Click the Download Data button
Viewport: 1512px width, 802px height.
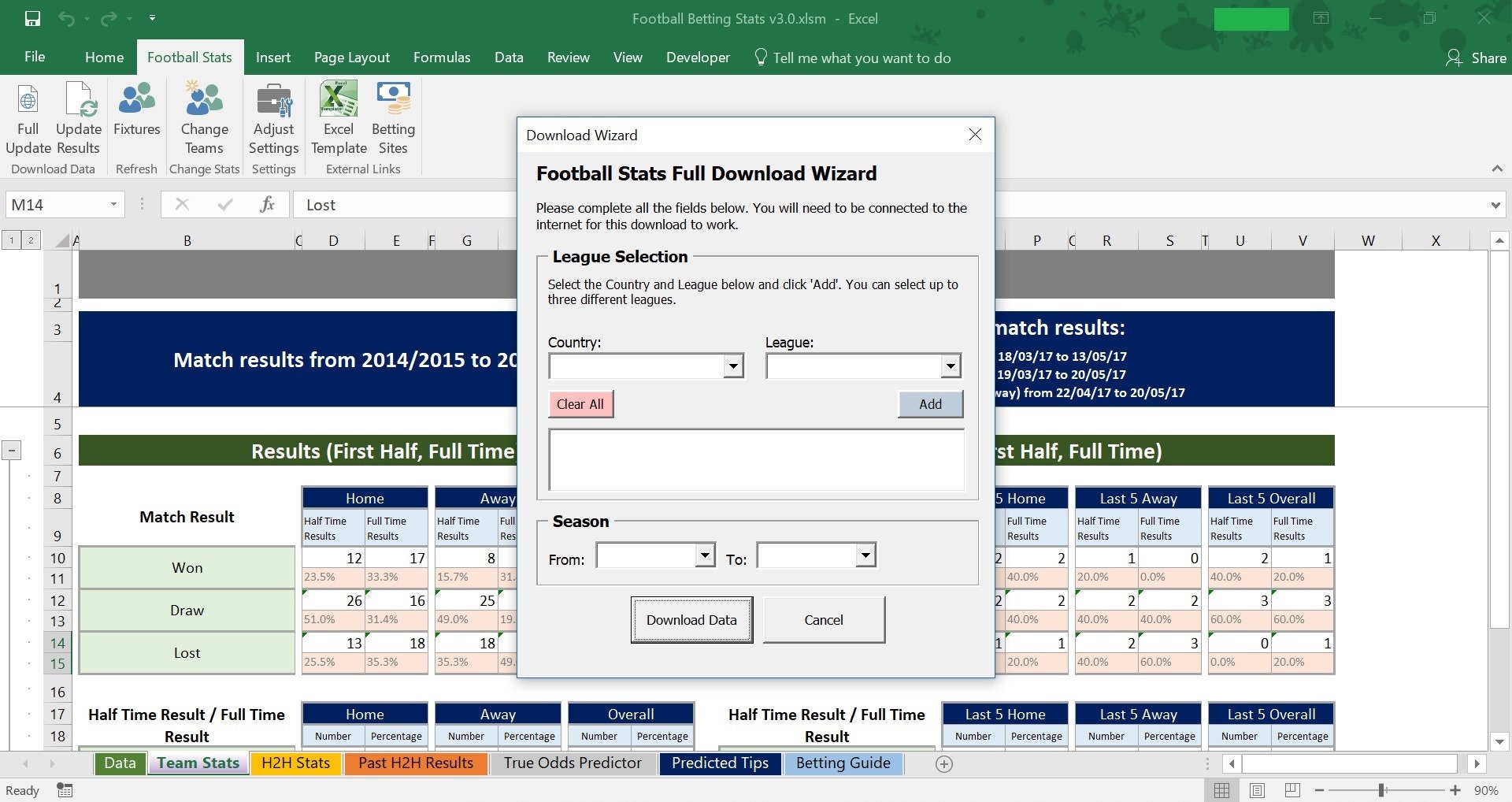[x=691, y=619]
